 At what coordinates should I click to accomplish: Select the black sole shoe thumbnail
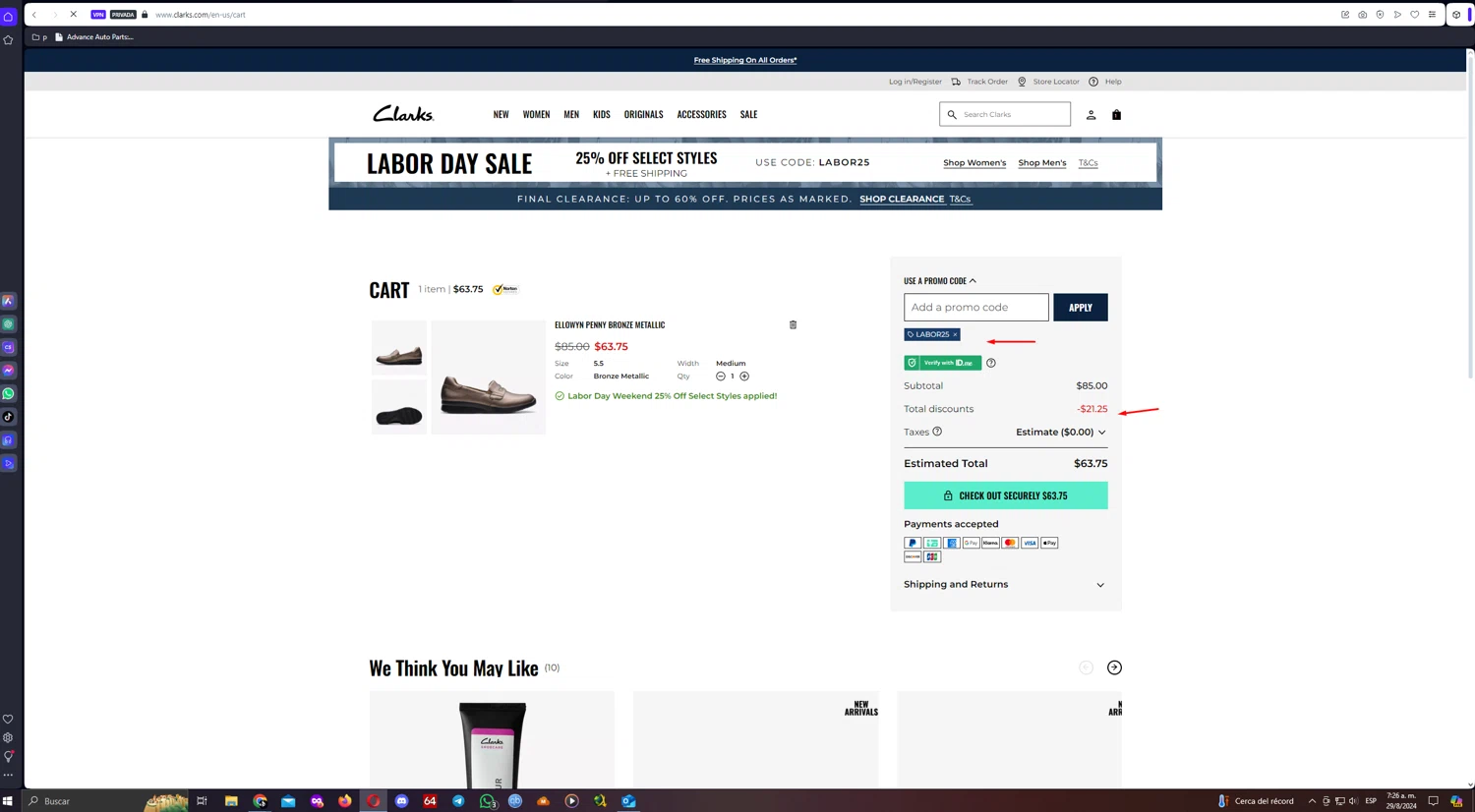[399, 408]
